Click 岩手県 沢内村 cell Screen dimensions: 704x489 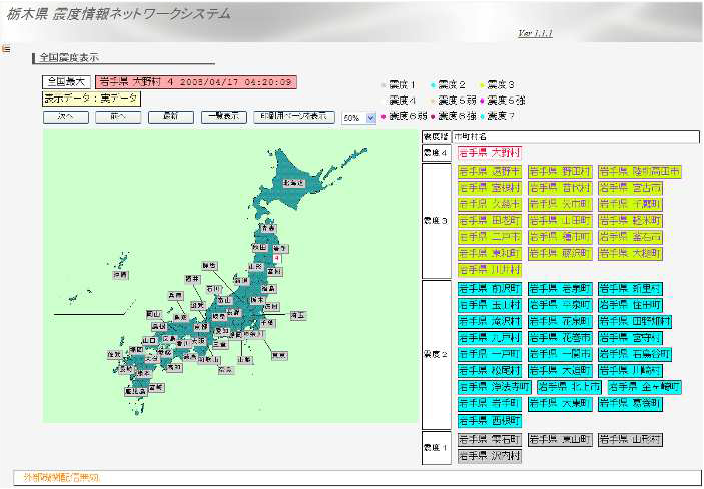point(490,456)
